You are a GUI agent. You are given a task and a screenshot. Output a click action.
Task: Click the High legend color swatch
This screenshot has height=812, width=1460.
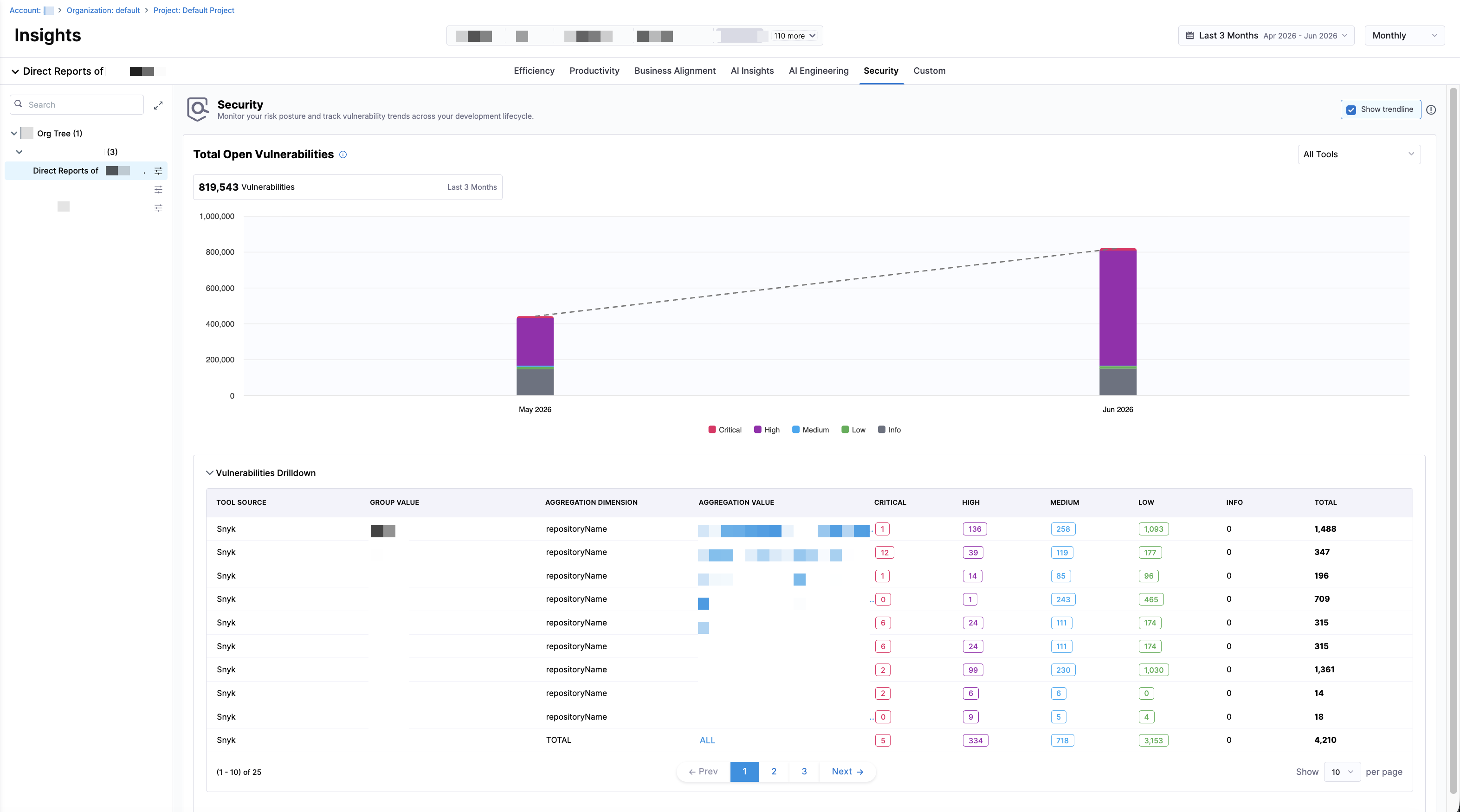click(x=757, y=430)
